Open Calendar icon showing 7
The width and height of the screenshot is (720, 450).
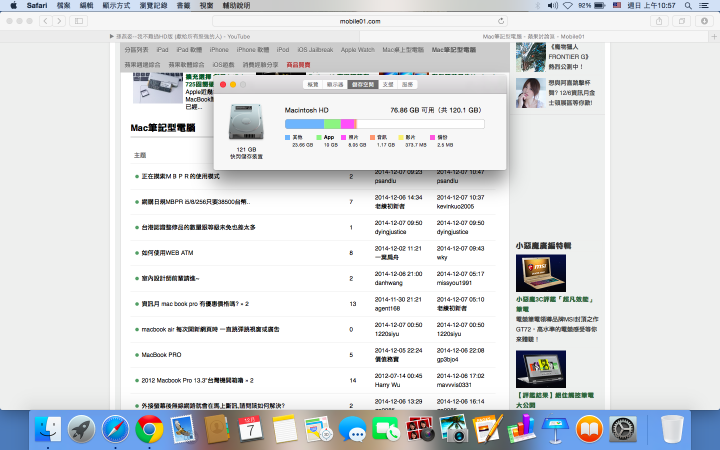[251, 429]
